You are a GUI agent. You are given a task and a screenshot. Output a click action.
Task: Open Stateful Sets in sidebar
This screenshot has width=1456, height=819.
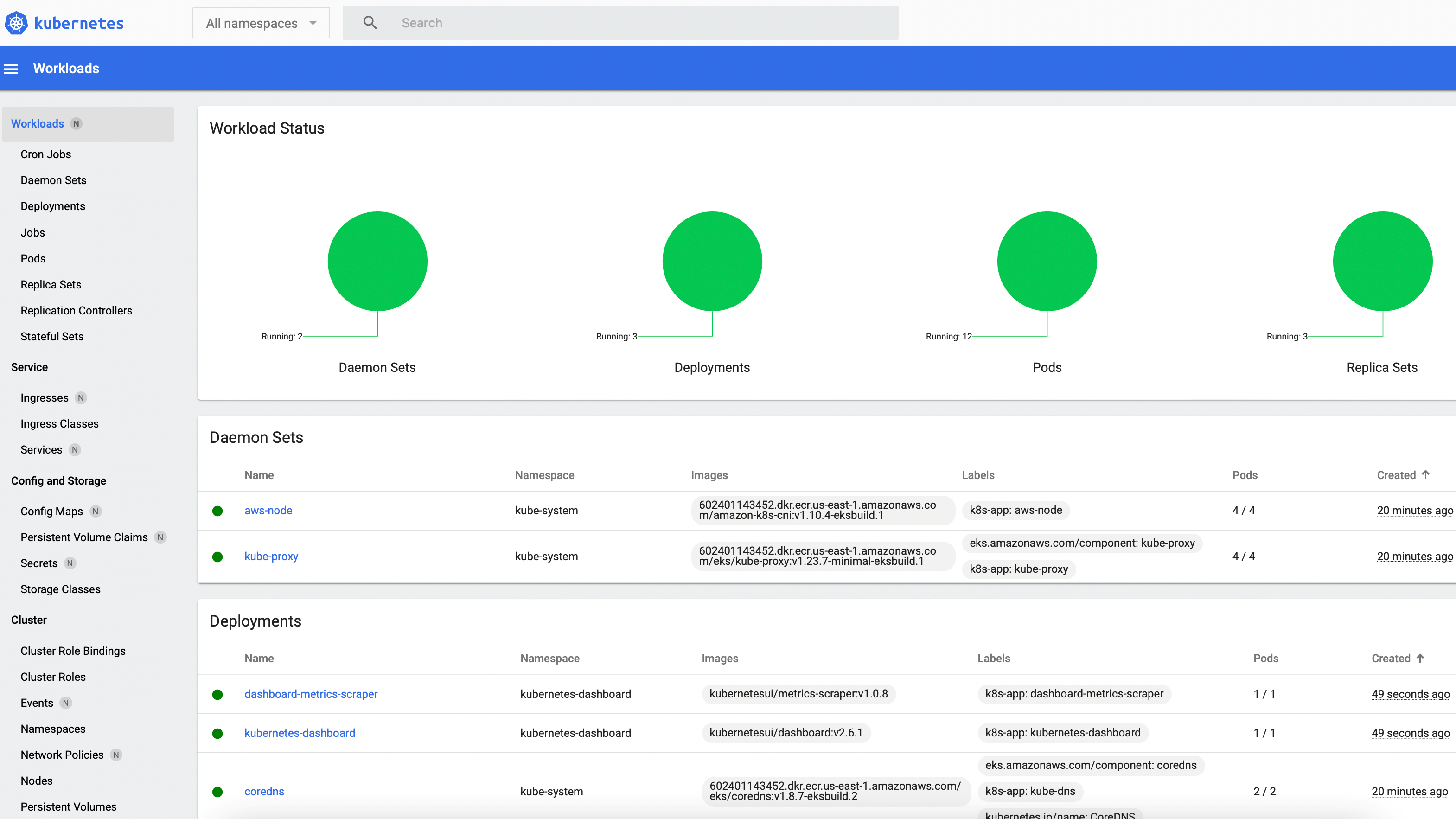coord(52,337)
